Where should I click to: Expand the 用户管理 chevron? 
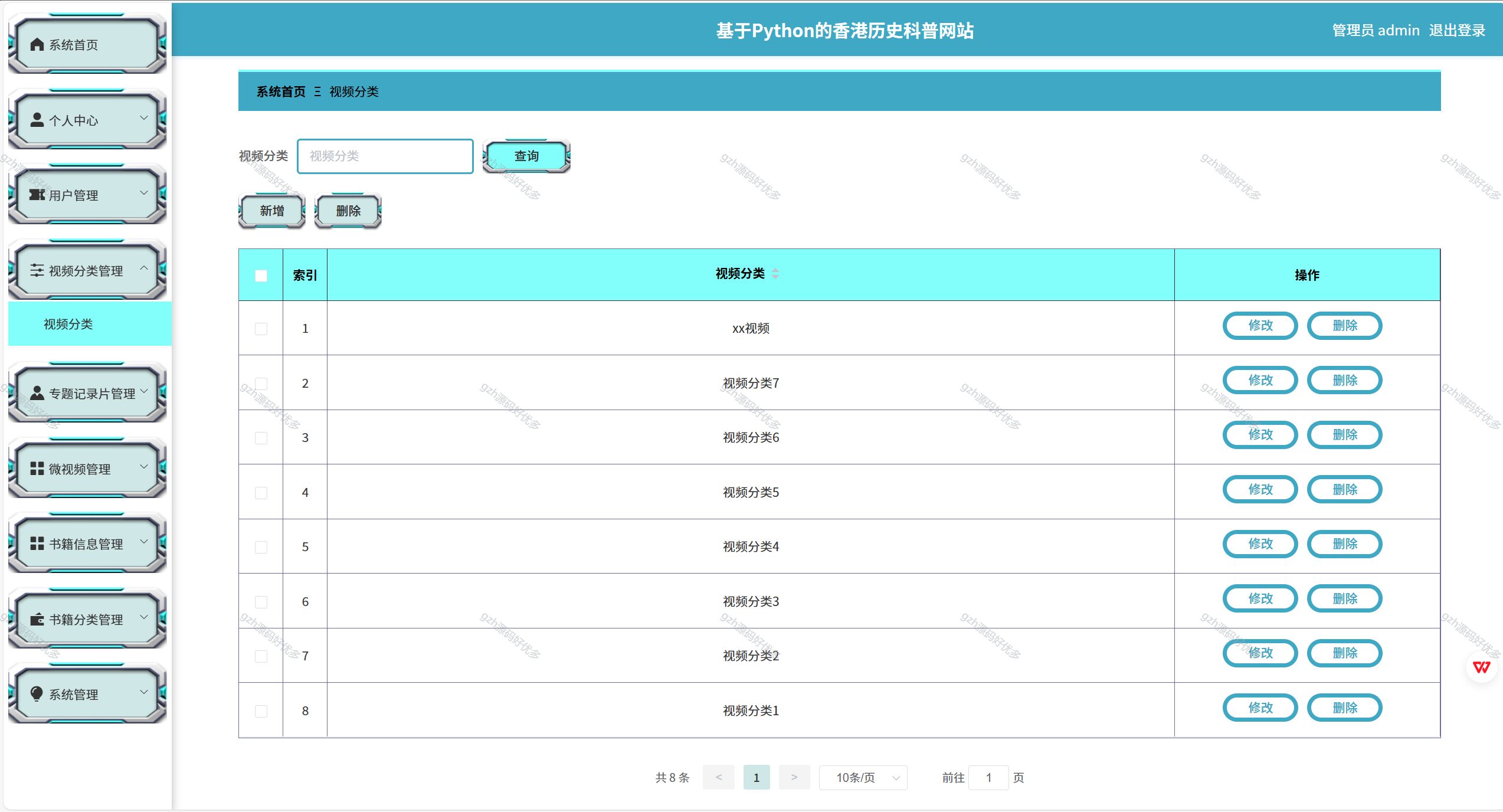(143, 193)
